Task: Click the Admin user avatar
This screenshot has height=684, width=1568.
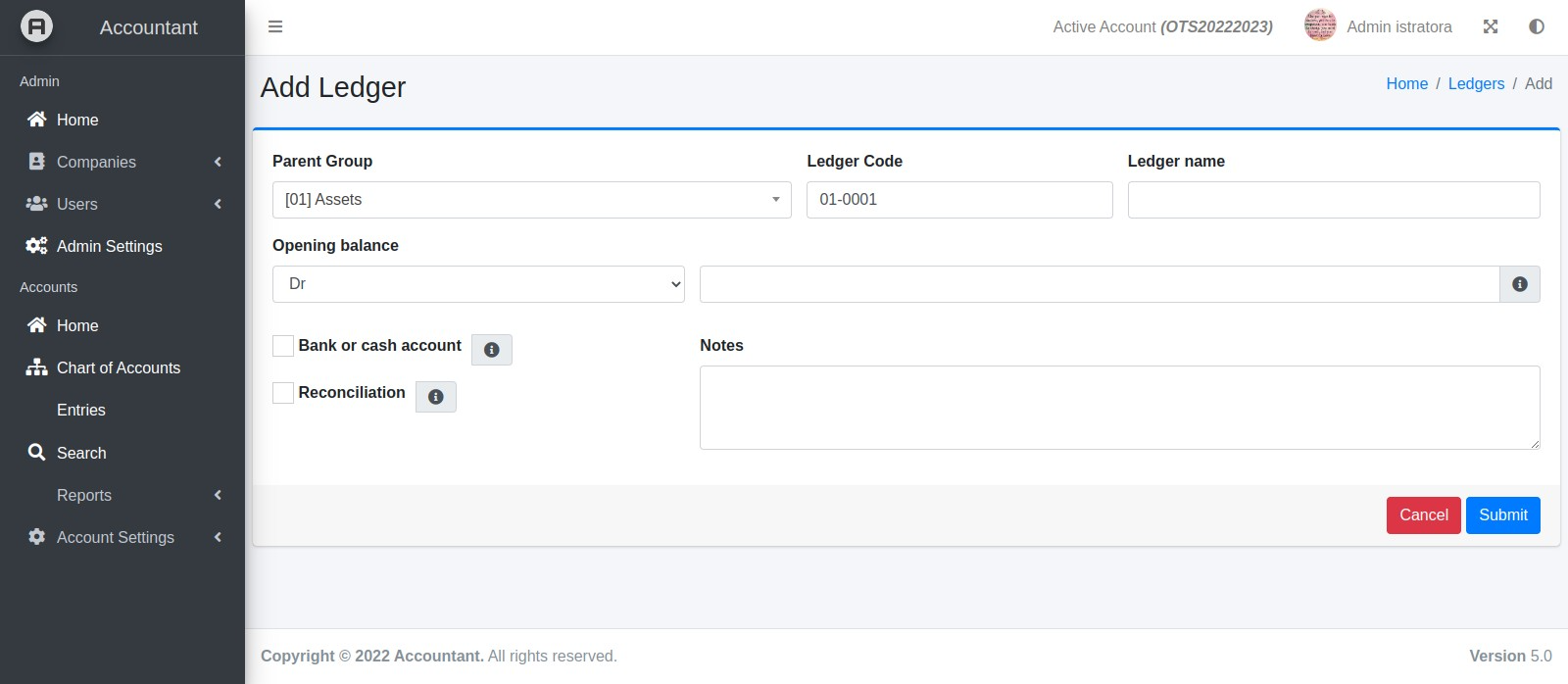Action: click(x=1320, y=26)
